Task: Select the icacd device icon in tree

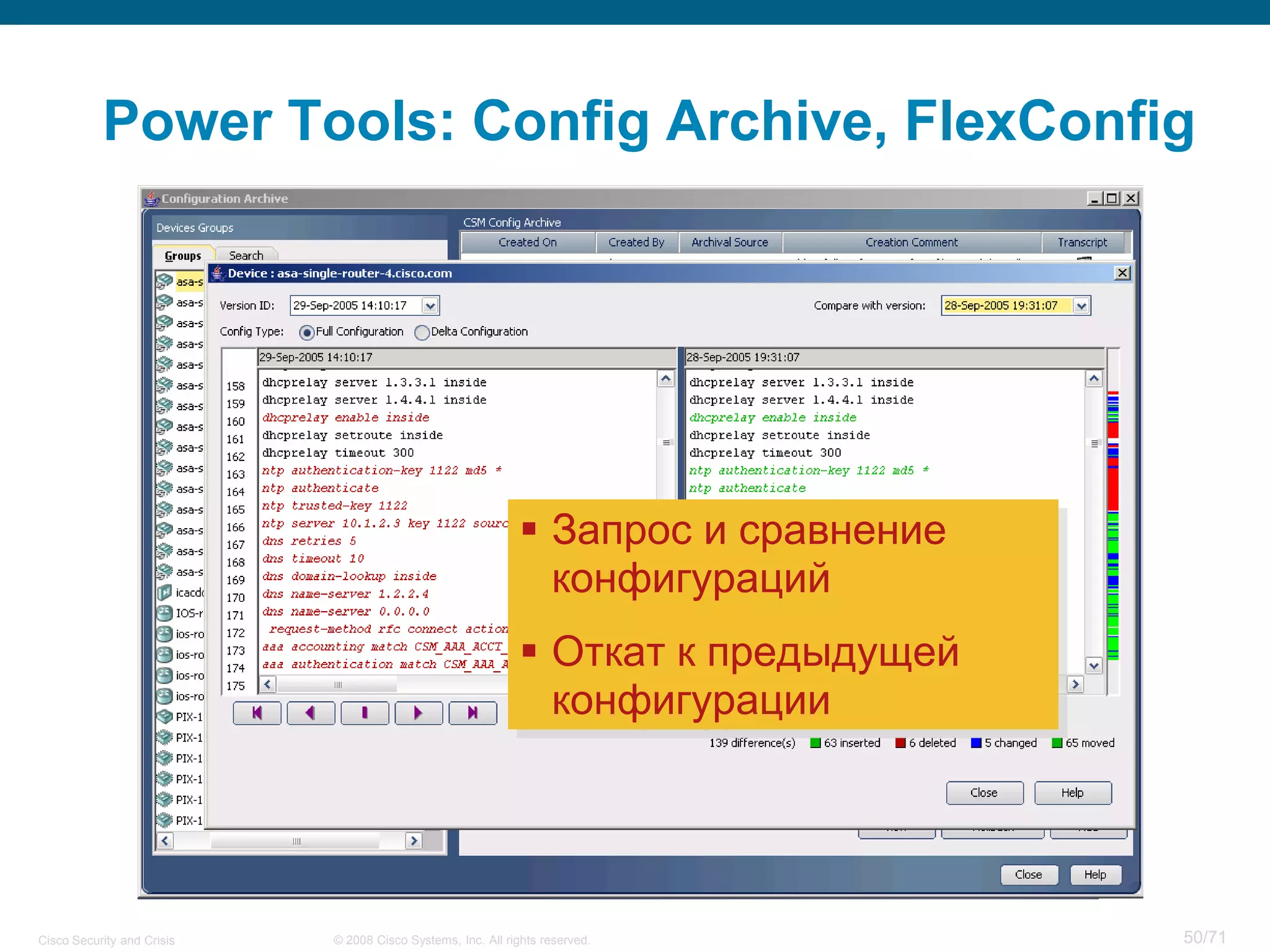Action: (x=164, y=593)
